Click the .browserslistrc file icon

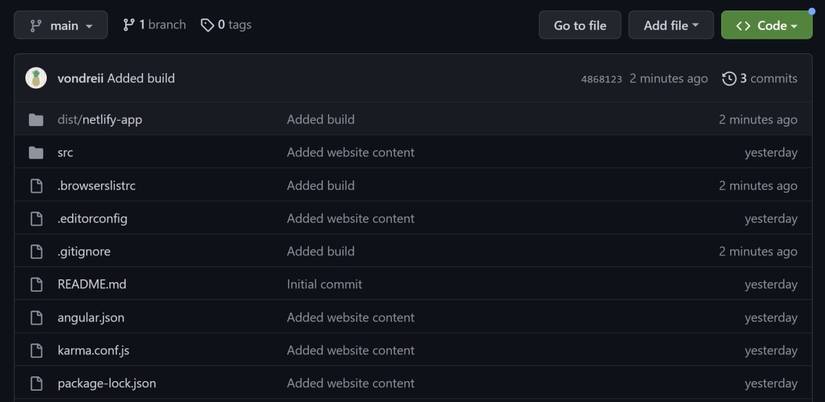click(x=36, y=186)
